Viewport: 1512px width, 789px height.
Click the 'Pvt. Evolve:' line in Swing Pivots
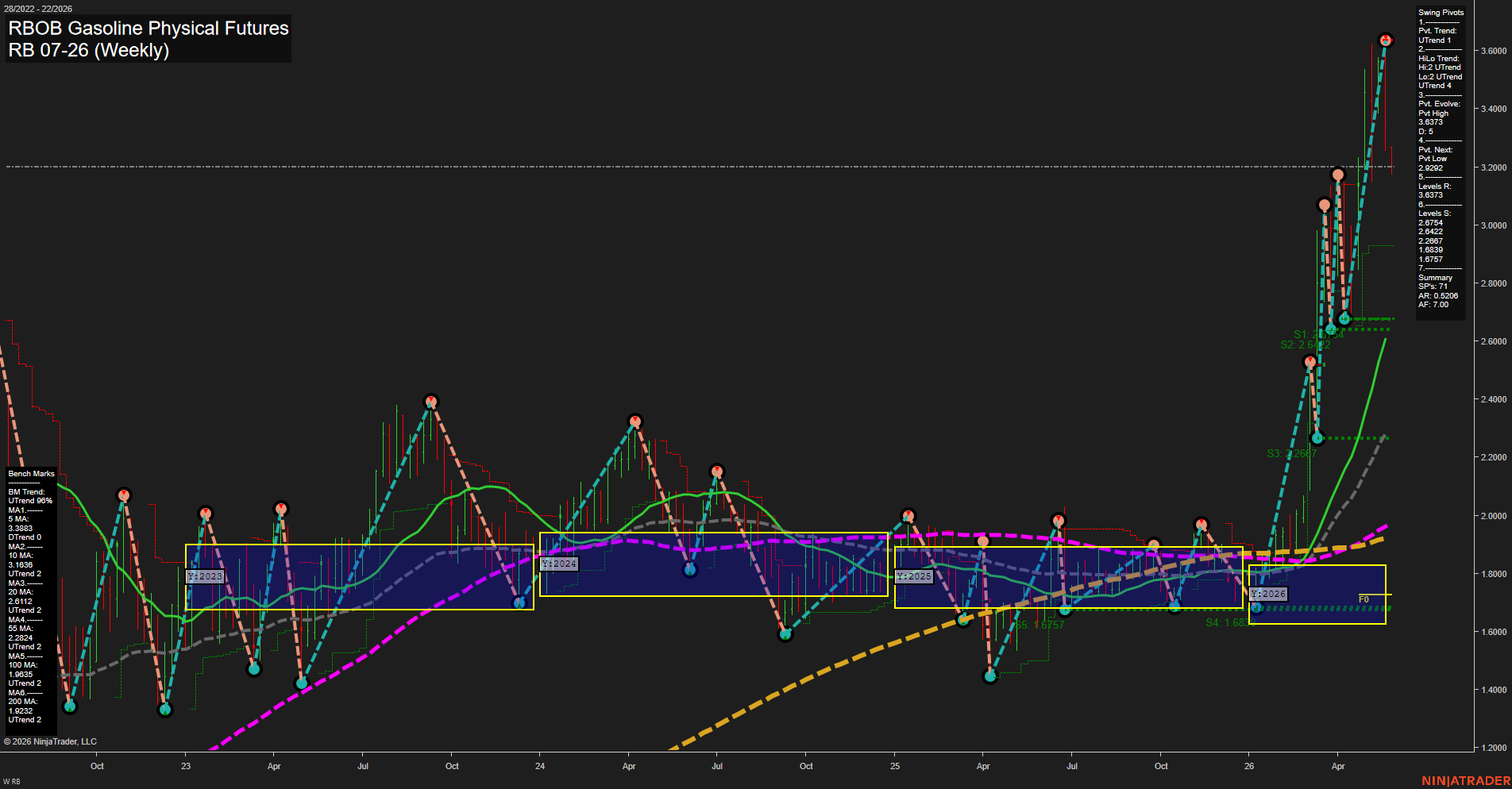pyautogui.click(x=1439, y=104)
